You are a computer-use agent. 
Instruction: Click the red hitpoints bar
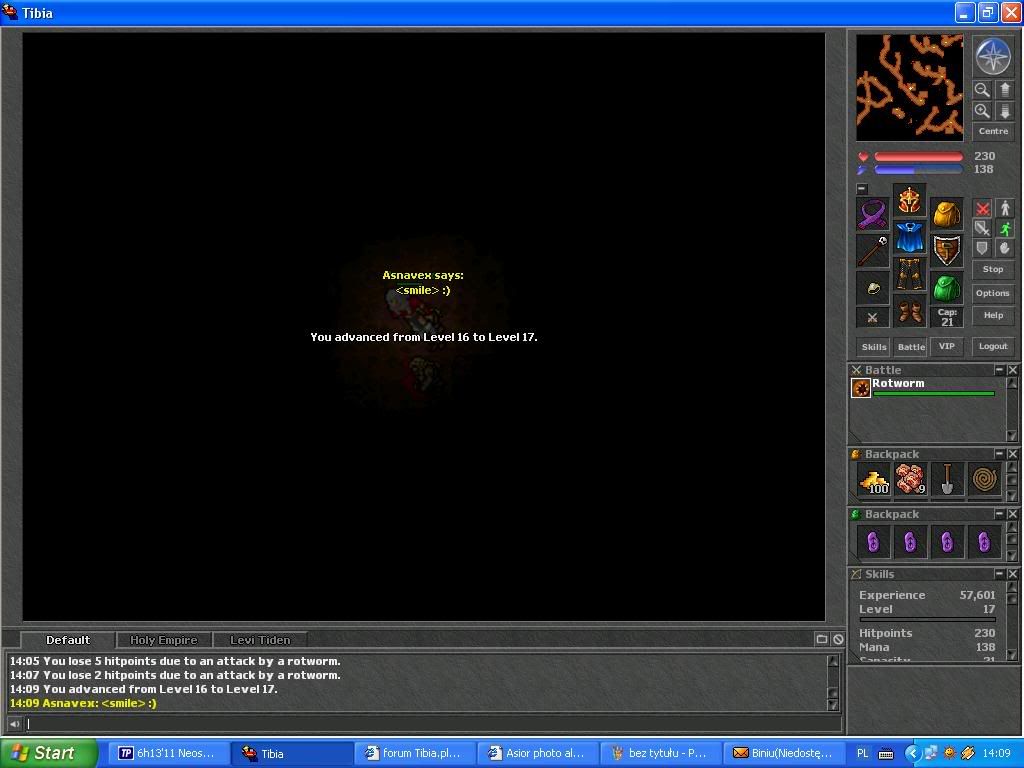pyautogui.click(x=918, y=157)
